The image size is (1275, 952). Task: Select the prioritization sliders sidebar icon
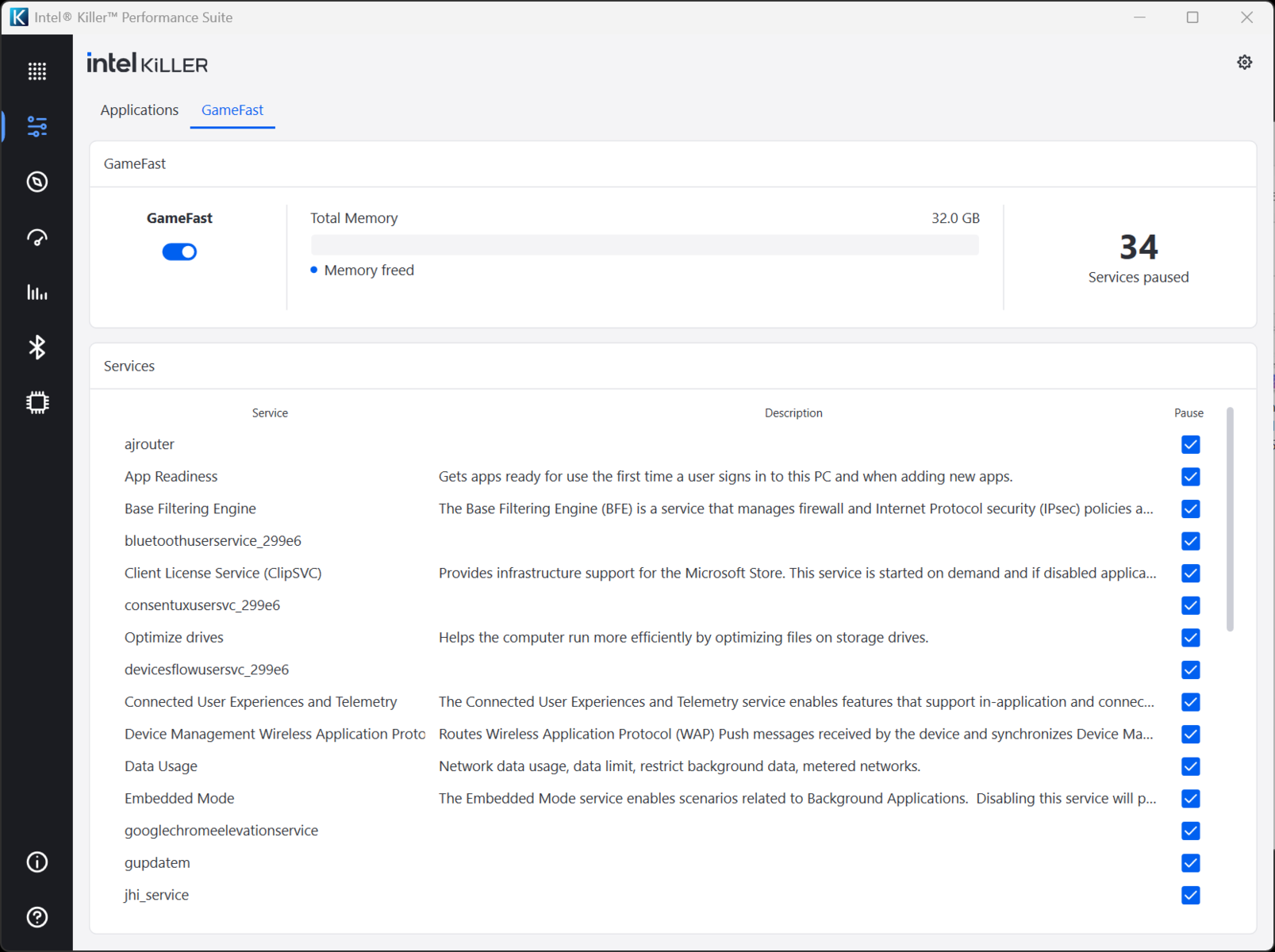(x=37, y=126)
